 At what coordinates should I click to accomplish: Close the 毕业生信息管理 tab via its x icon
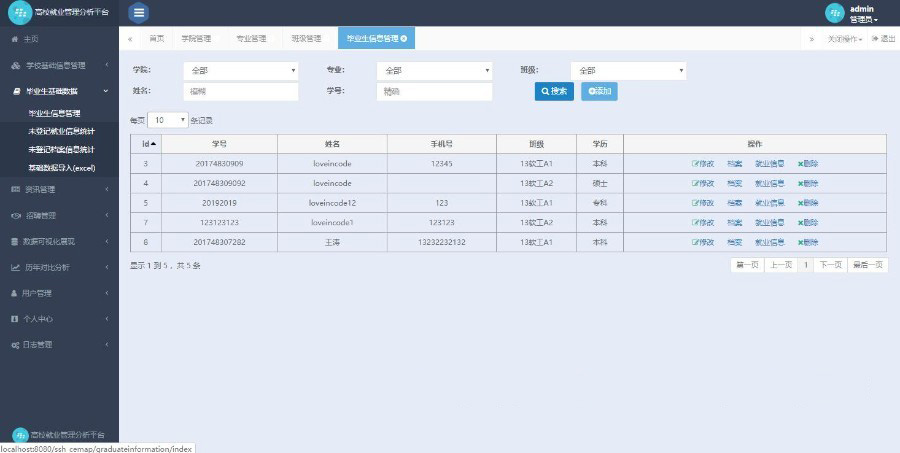[403, 39]
